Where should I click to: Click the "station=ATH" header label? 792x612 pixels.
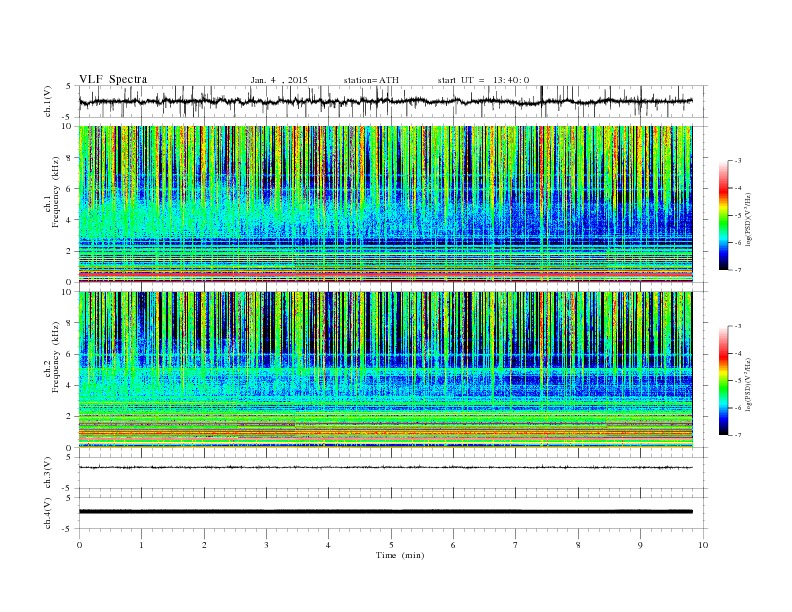click(371, 80)
